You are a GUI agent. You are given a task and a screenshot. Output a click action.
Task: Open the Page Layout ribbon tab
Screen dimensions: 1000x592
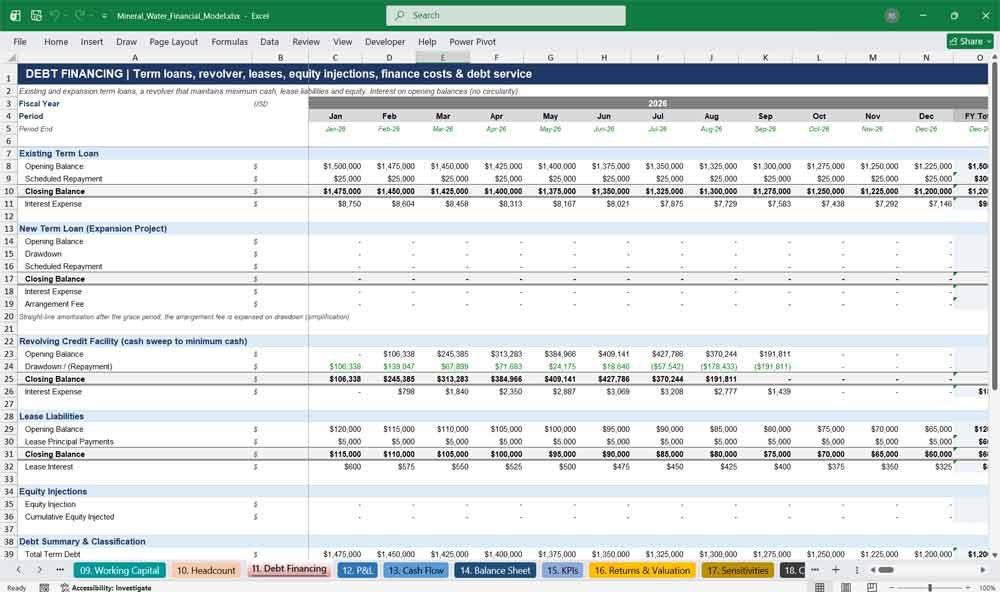tap(173, 41)
